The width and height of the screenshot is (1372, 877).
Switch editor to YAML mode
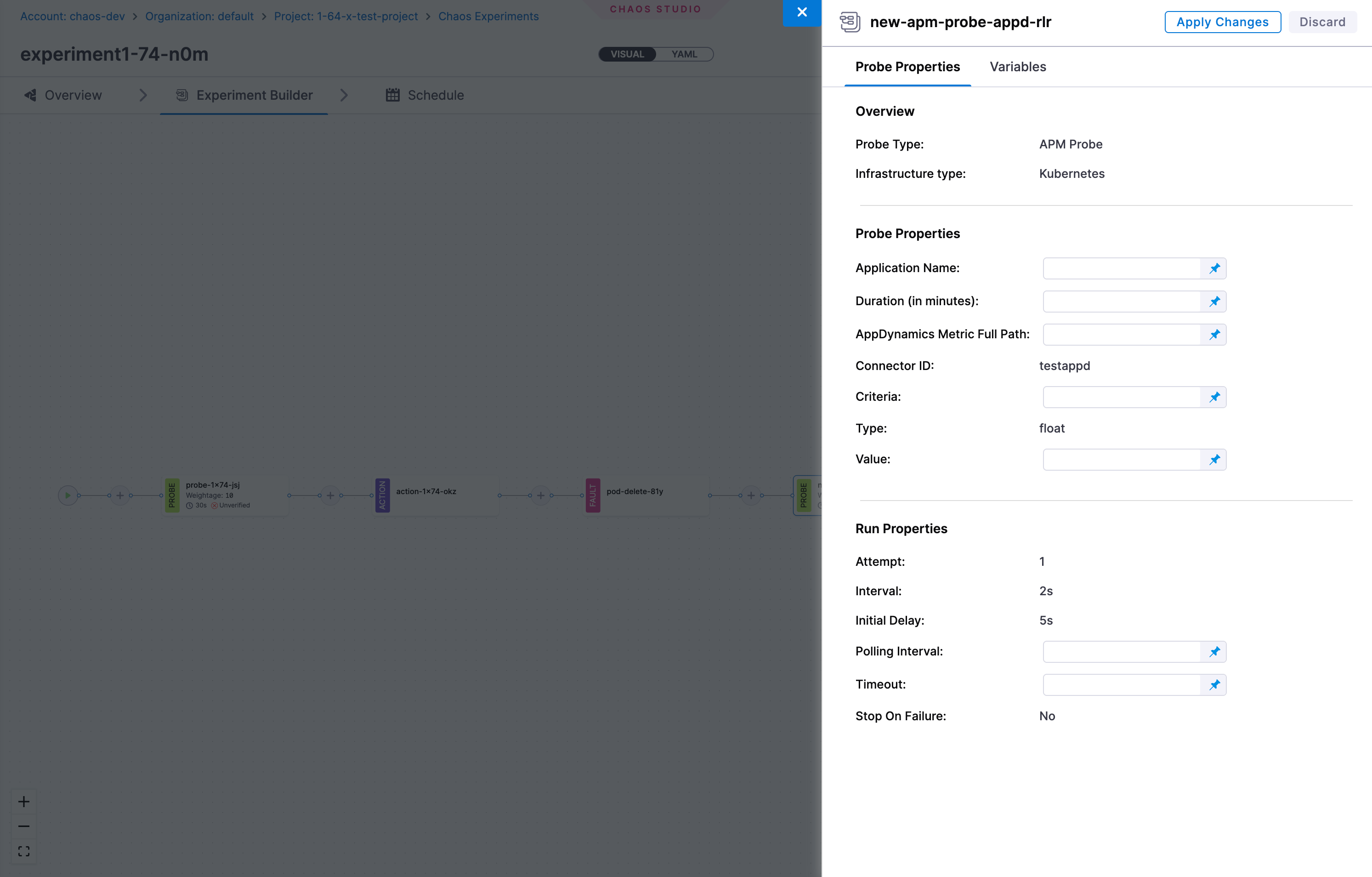[x=684, y=54]
